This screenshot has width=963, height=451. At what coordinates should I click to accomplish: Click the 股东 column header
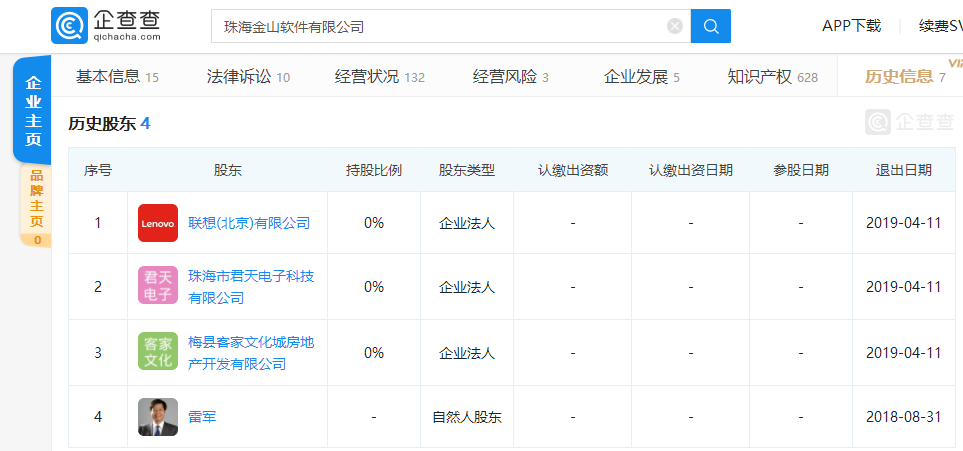[x=228, y=170]
